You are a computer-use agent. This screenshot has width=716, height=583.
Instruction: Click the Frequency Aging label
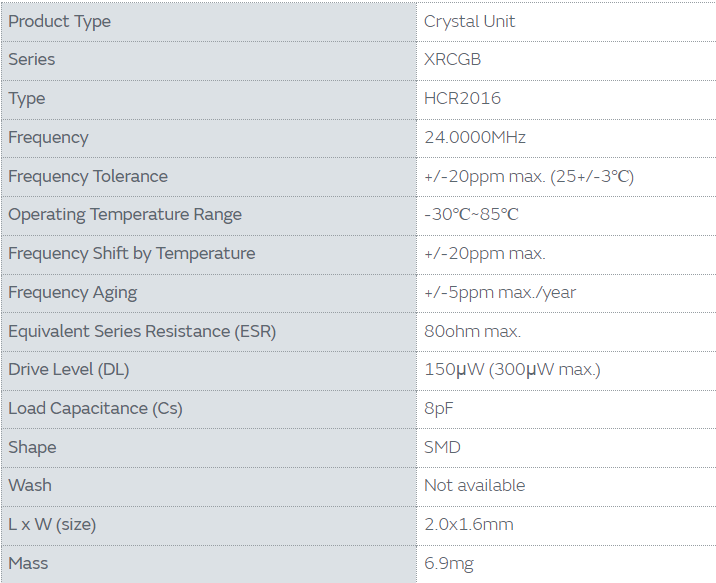point(72,292)
